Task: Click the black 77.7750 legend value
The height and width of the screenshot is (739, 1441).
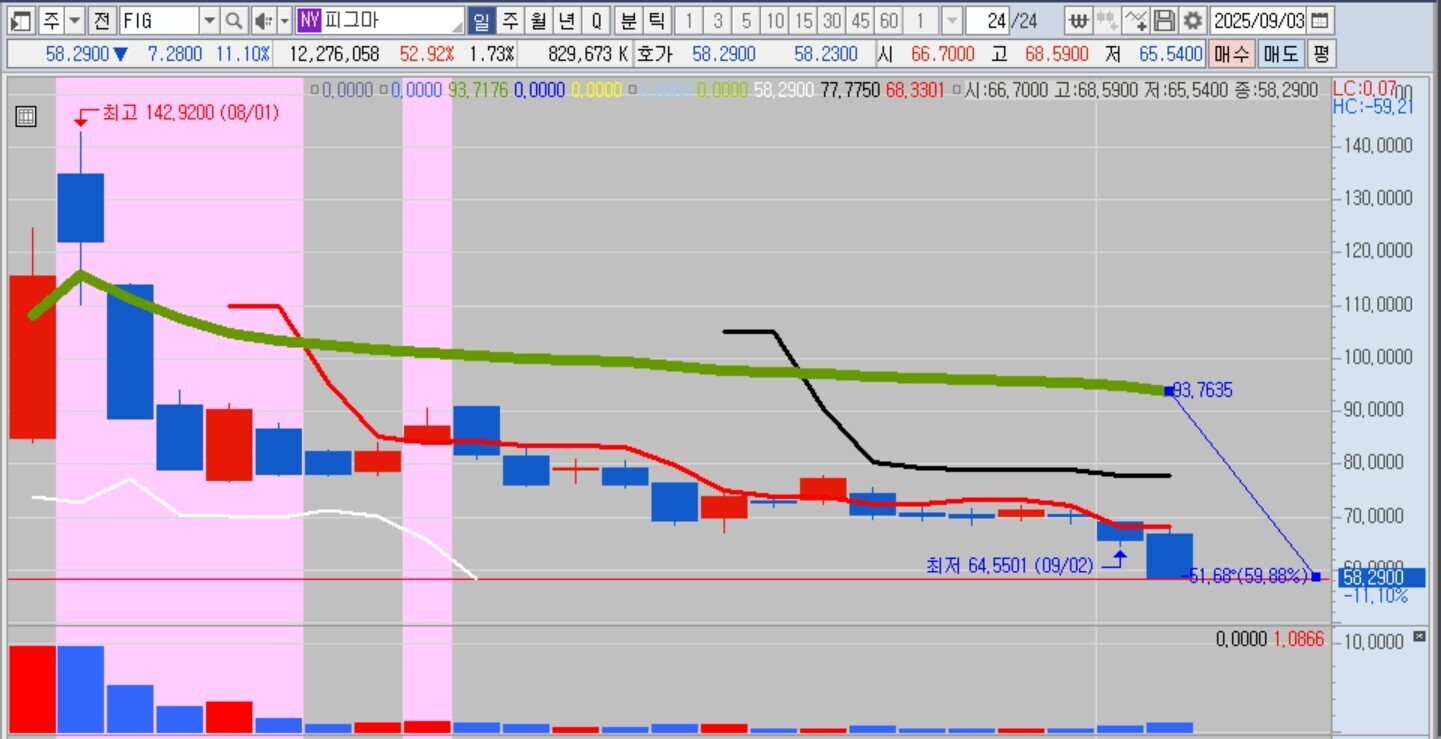Action: click(849, 90)
